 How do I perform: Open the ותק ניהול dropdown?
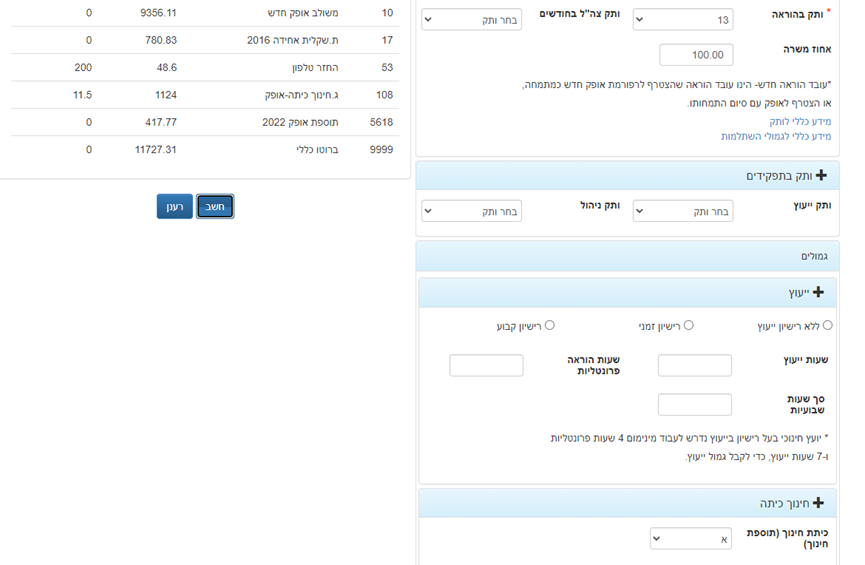[472, 211]
